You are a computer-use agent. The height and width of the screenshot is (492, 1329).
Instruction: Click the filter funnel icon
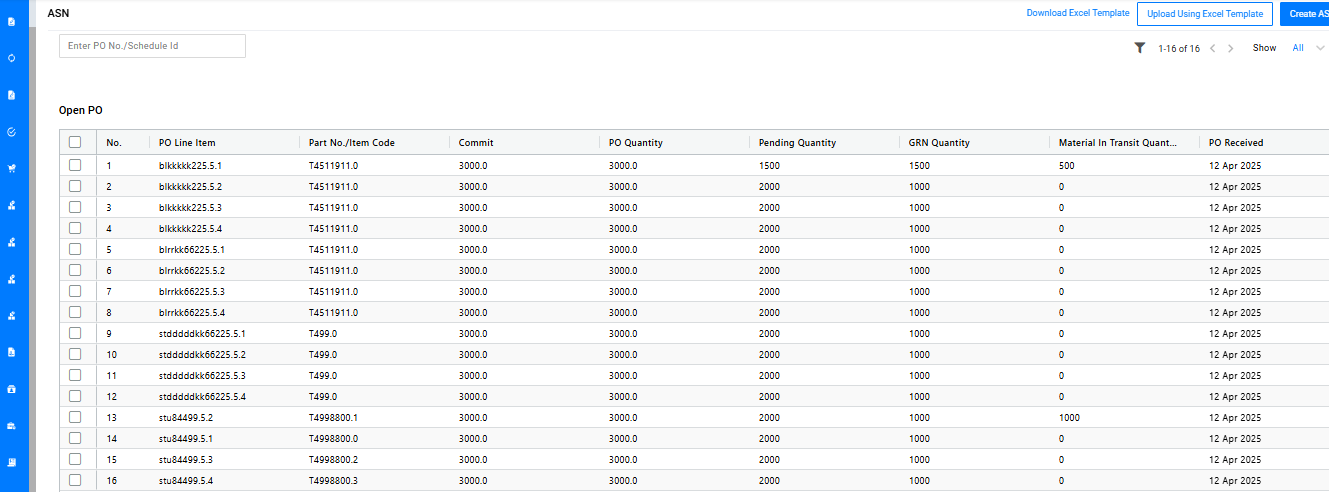(x=1139, y=48)
